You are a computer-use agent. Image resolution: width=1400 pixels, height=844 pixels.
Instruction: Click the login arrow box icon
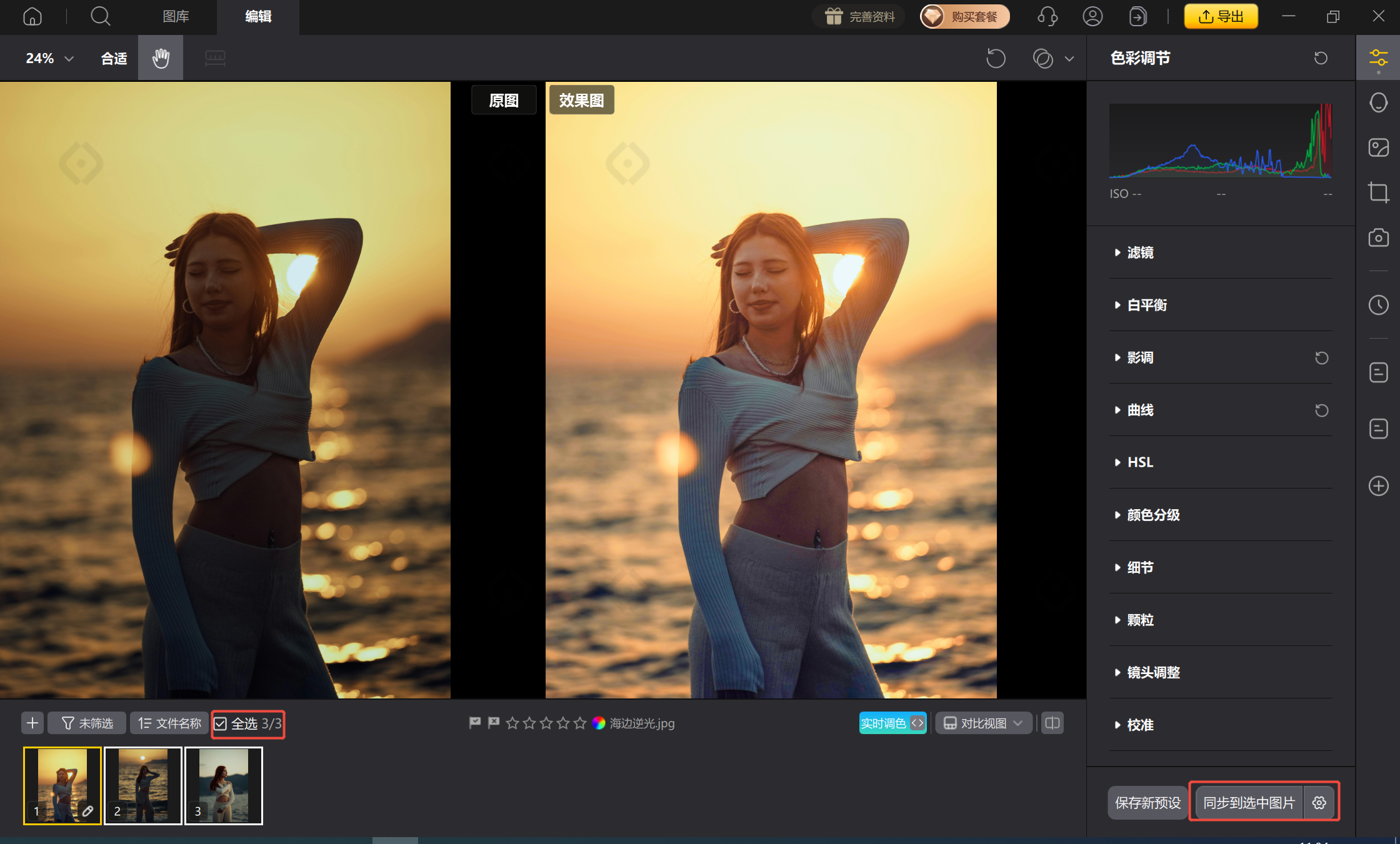click(x=1138, y=16)
